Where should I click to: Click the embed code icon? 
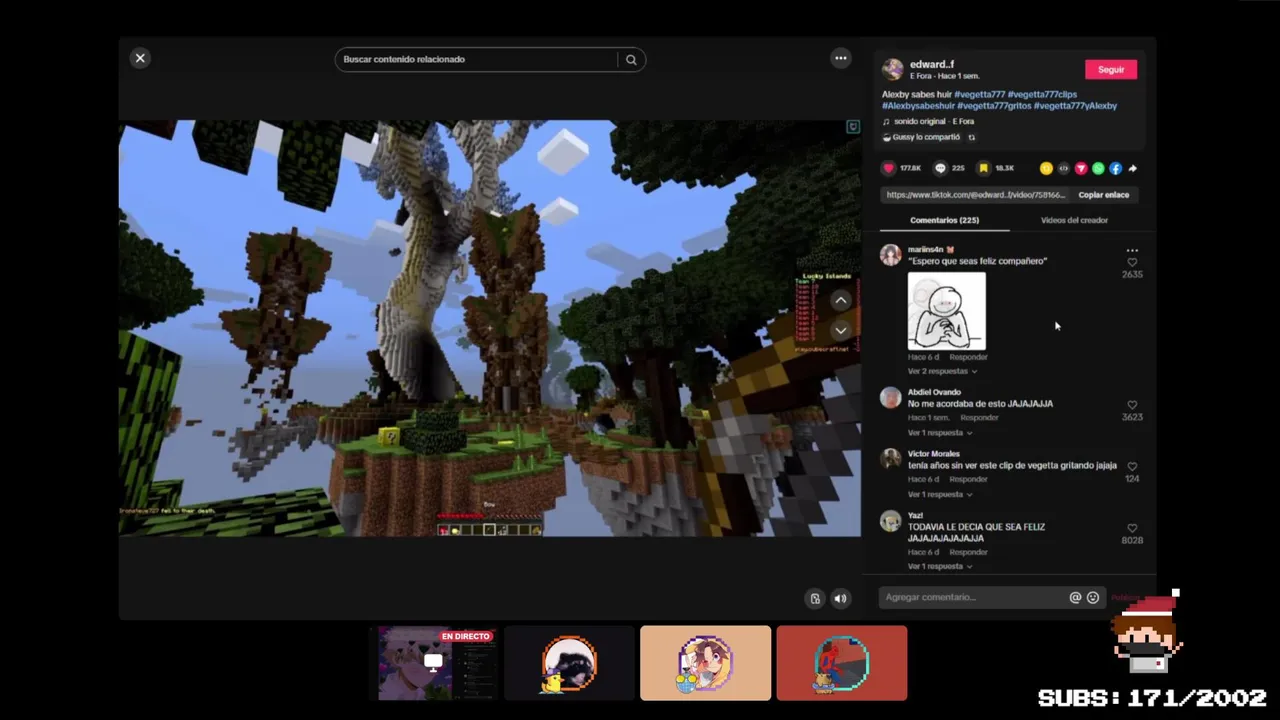[x=1063, y=168]
